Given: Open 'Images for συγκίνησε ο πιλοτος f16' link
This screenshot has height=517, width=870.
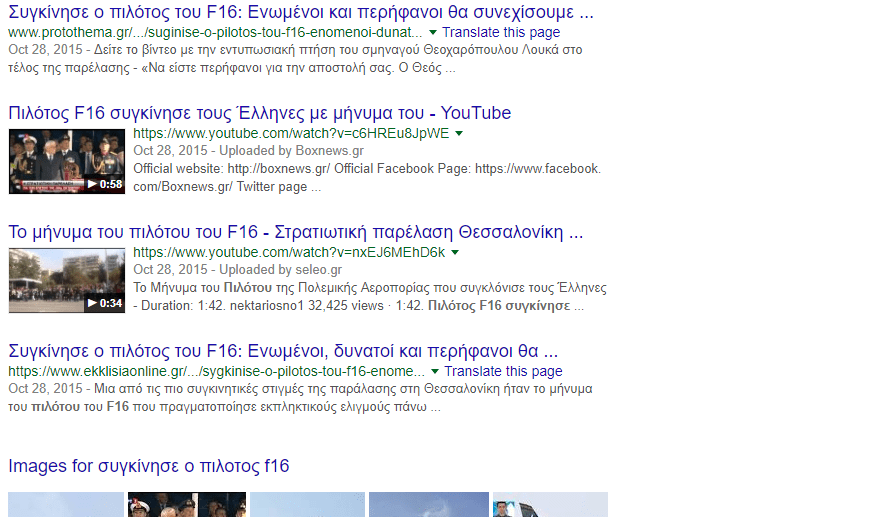Looking at the screenshot, I should 149,466.
